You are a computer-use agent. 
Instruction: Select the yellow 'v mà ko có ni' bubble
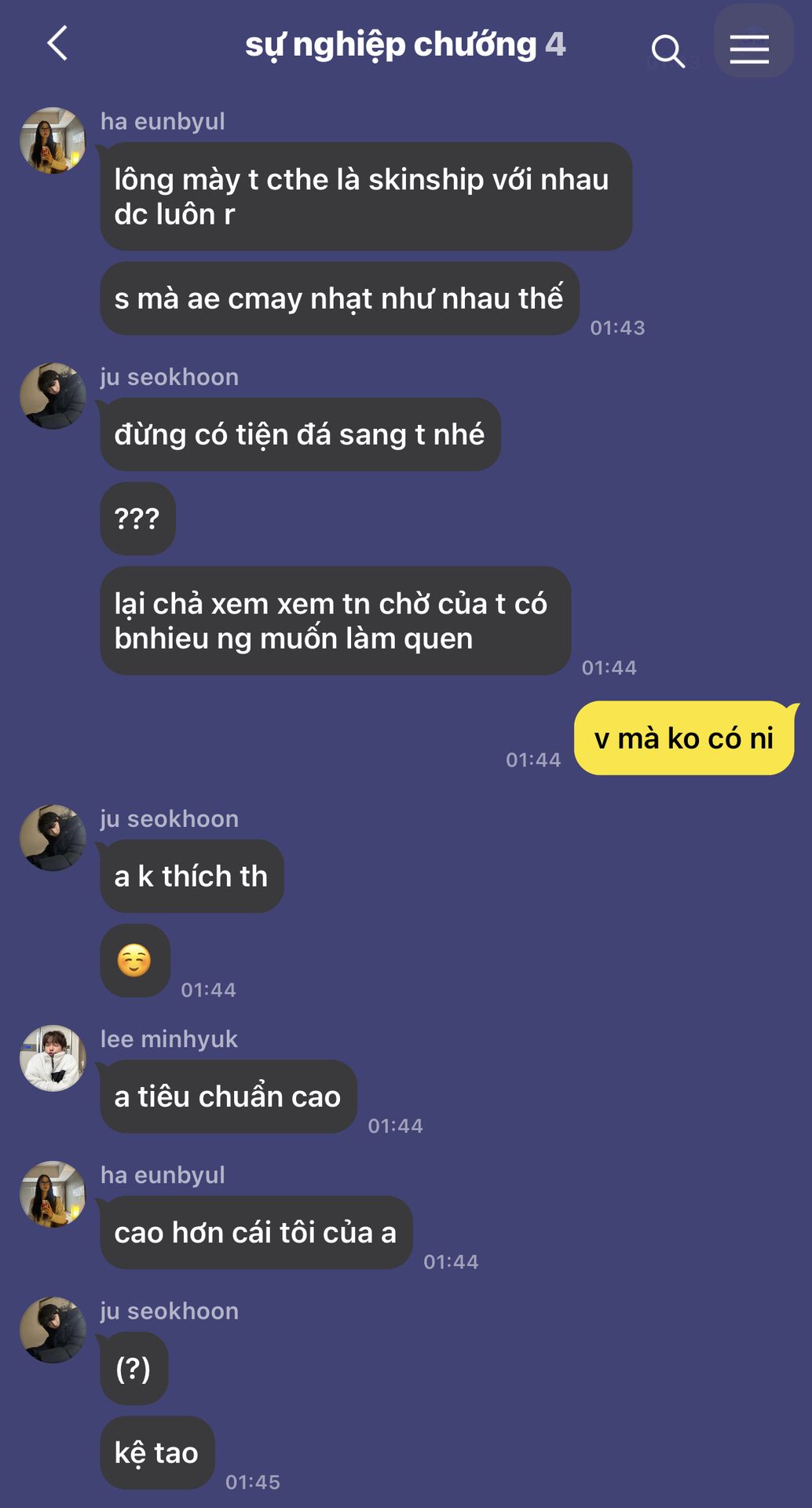(685, 738)
